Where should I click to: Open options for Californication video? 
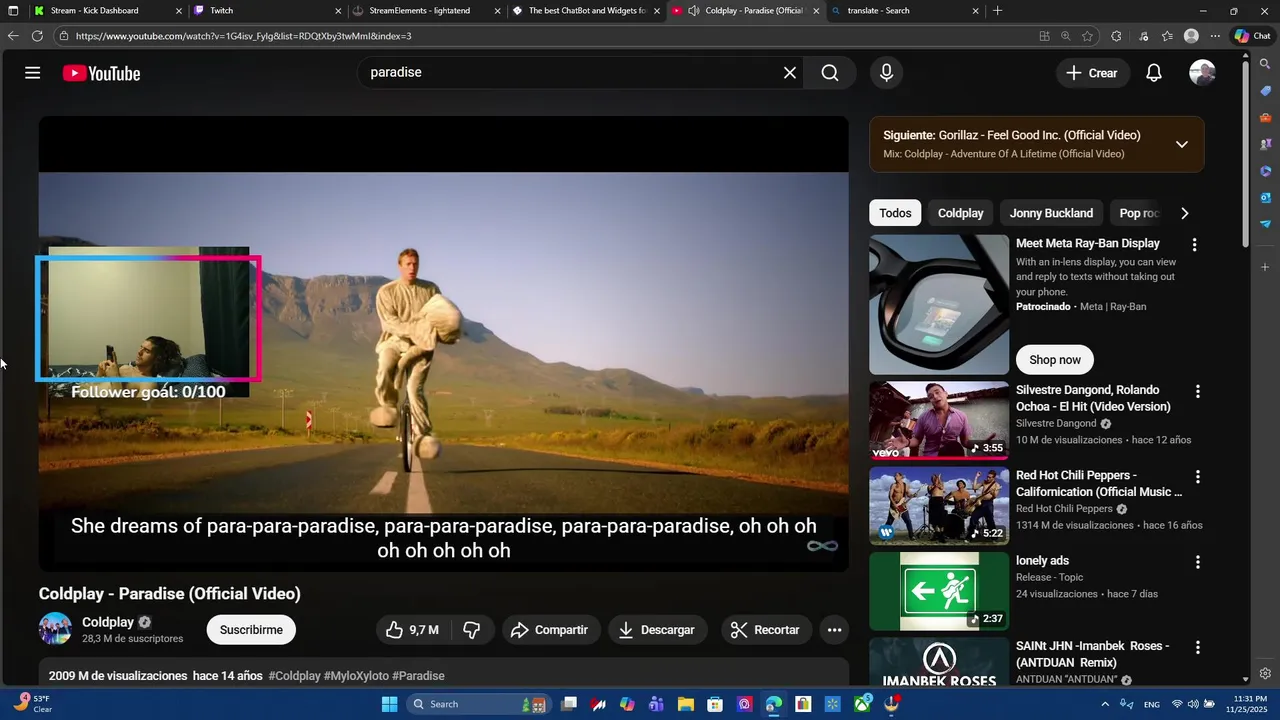[1197, 477]
